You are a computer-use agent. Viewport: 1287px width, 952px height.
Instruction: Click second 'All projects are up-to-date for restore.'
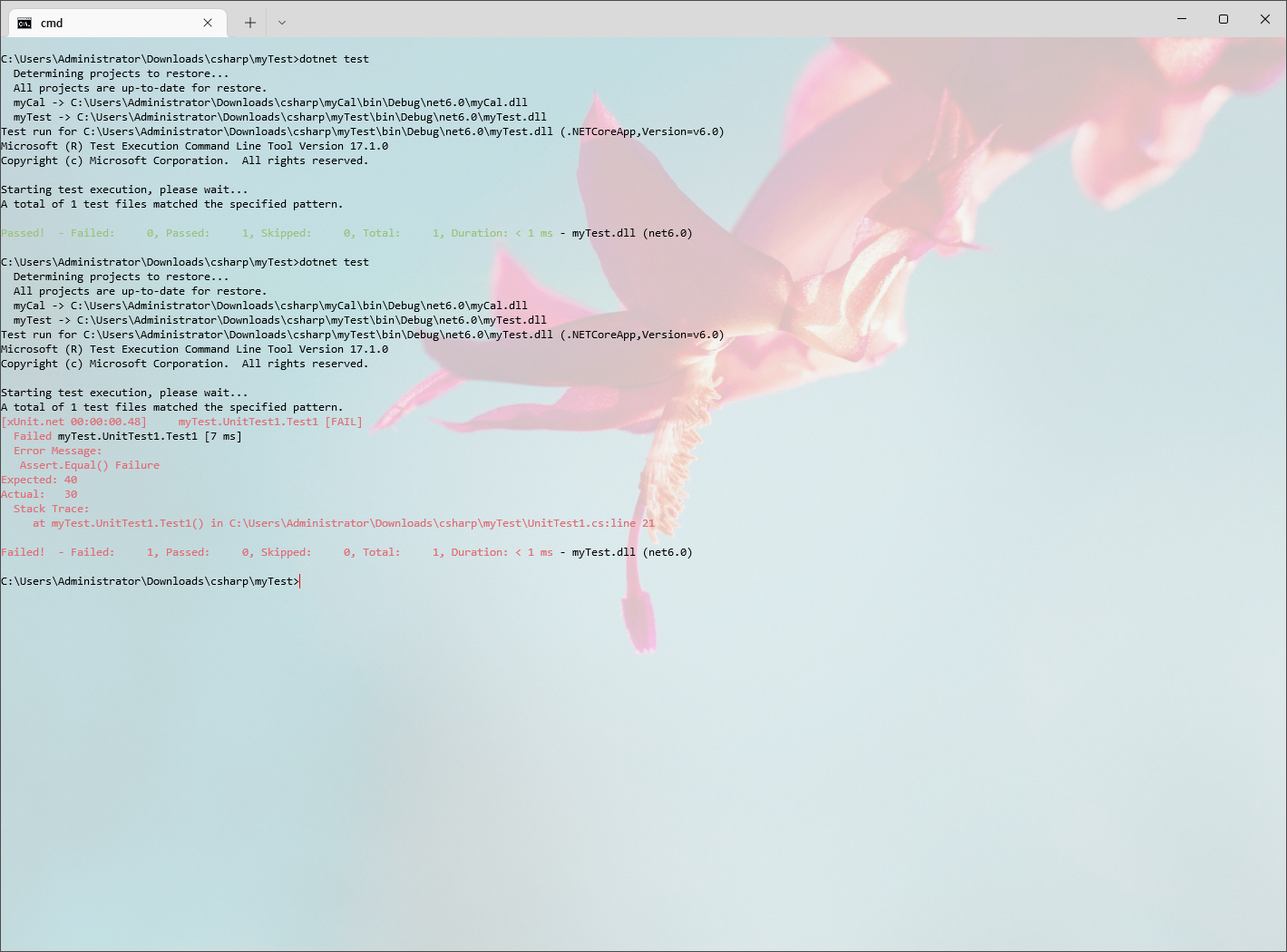point(140,291)
